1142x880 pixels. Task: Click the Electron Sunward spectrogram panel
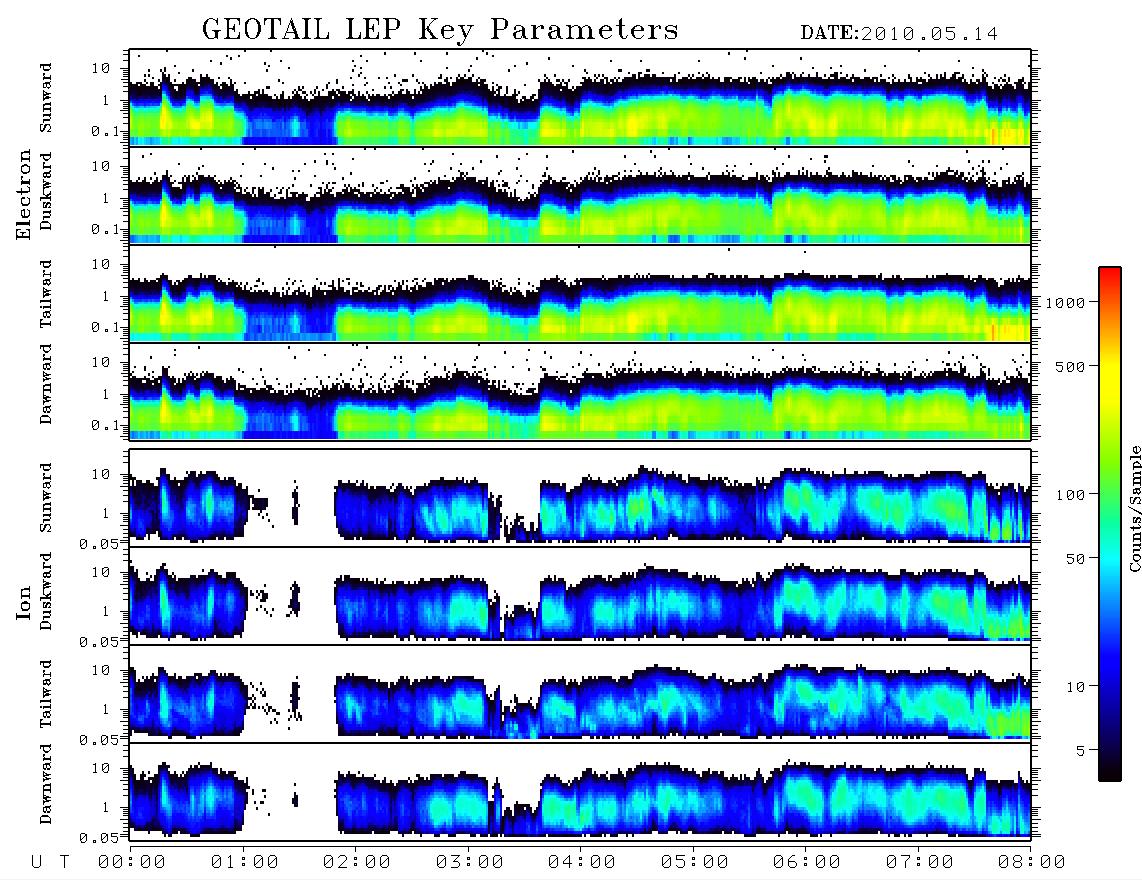click(580, 98)
